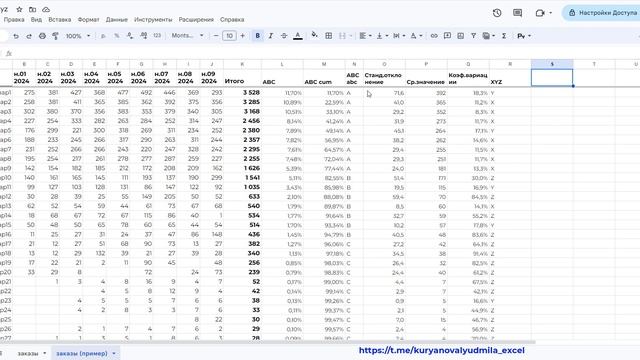Activate the paint format tool

pyautogui.click(x=56, y=36)
